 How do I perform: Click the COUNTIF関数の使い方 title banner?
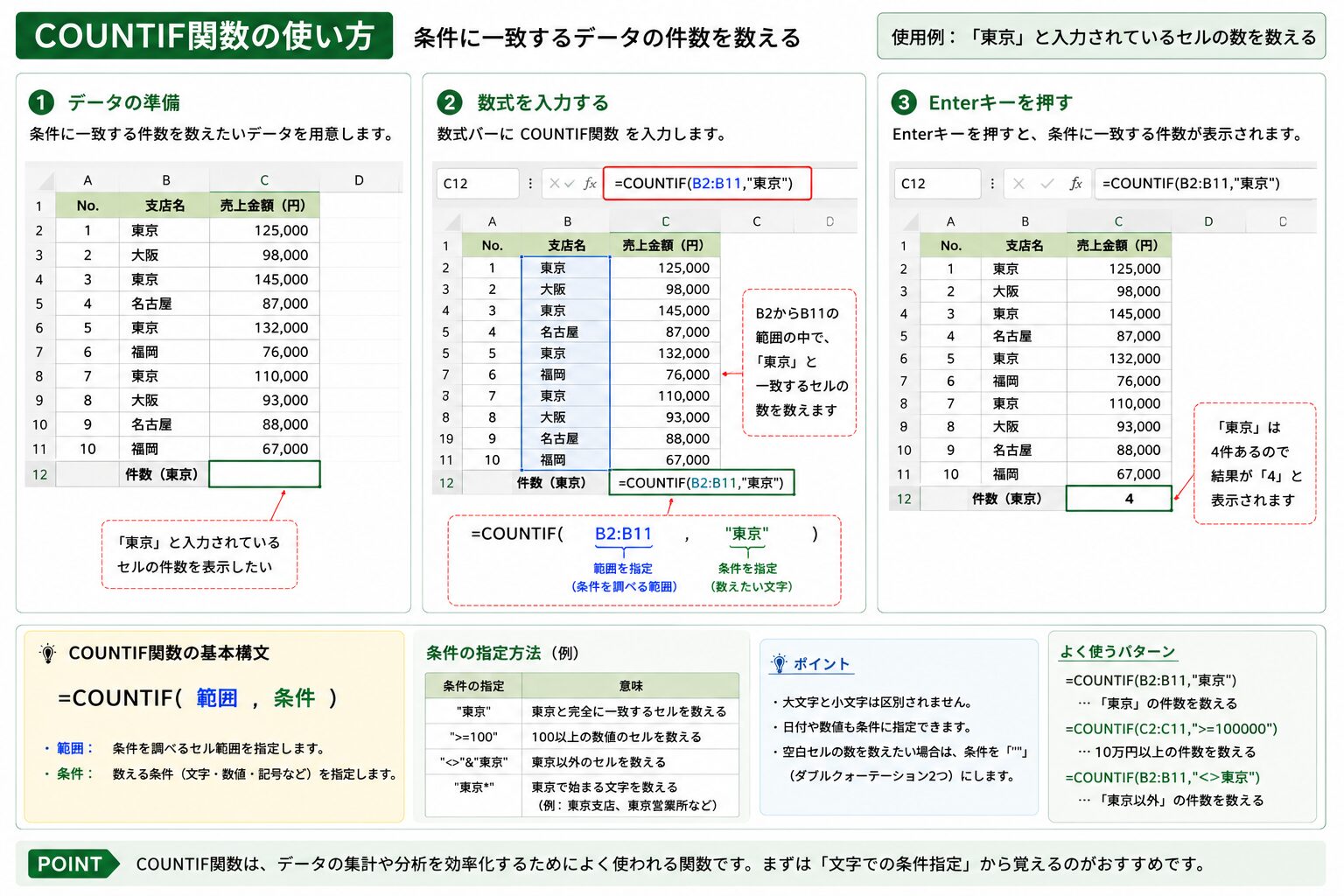pyautogui.click(x=205, y=36)
